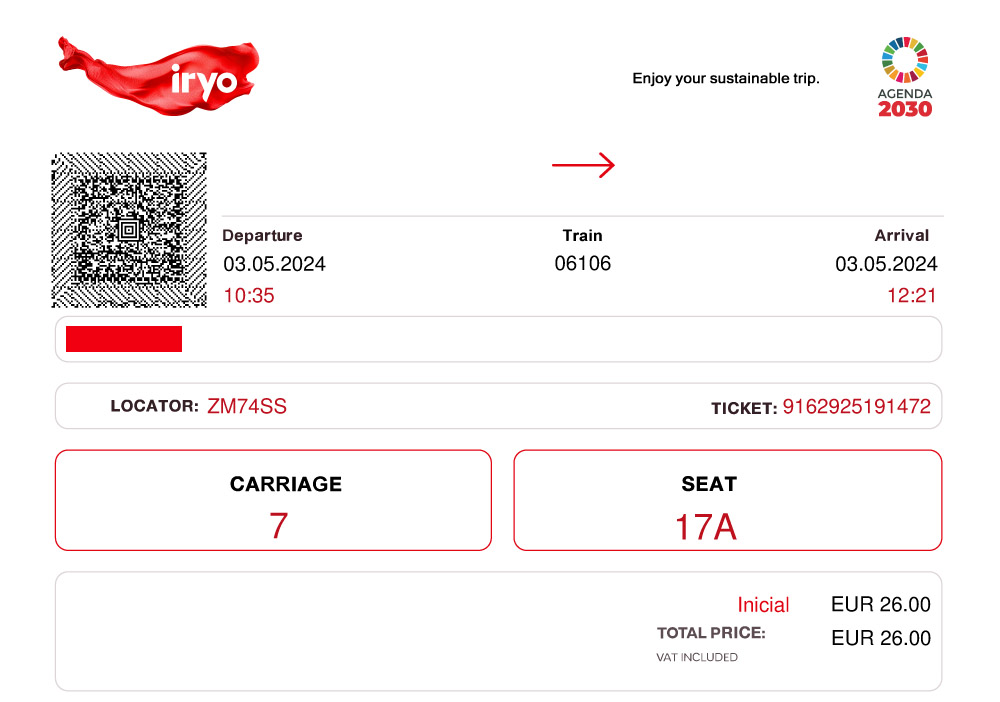
Task: Select the locator code ZM74SS
Action: click(247, 406)
